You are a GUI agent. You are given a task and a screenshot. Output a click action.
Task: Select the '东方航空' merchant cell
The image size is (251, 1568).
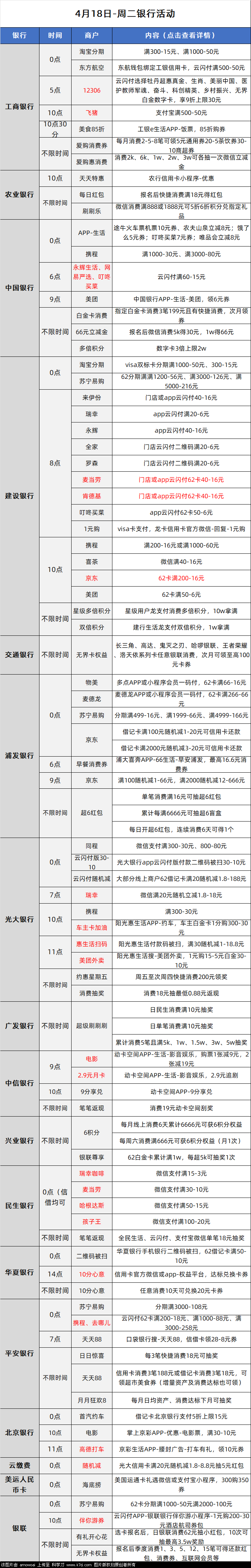click(91, 68)
